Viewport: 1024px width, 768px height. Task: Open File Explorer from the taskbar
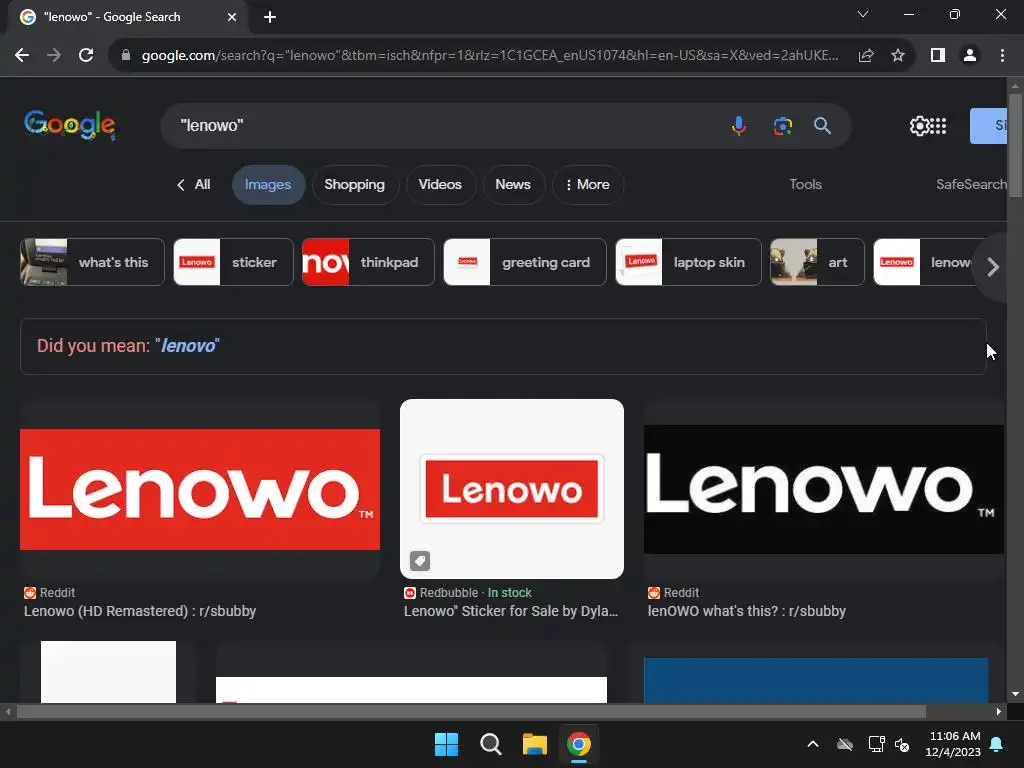coord(535,744)
